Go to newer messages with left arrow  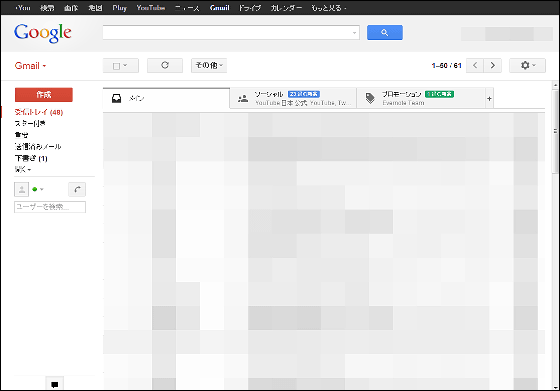point(475,65)
